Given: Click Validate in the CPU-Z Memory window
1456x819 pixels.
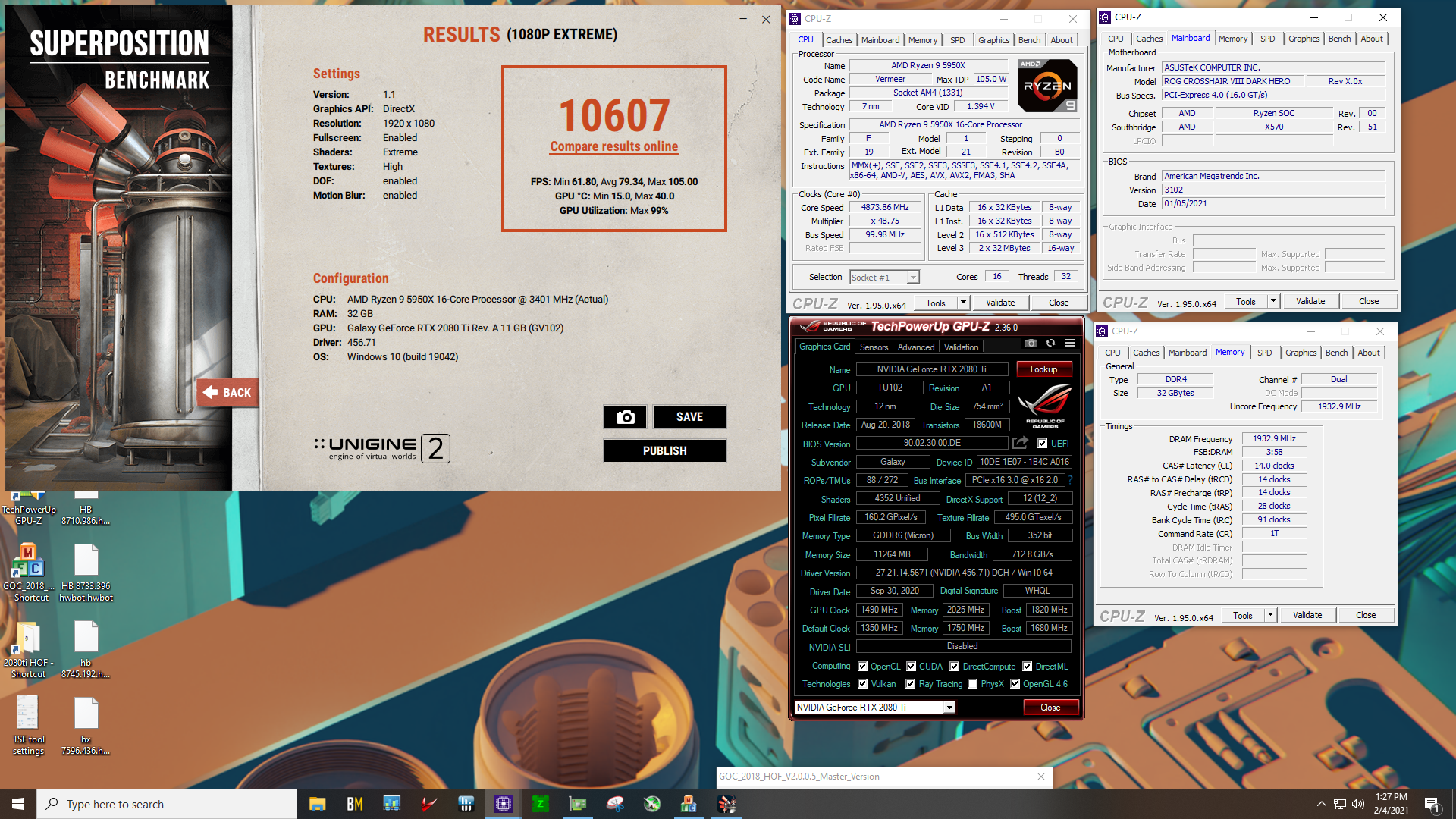Looking at the screenshot, I should click(x=1307, y=615).
